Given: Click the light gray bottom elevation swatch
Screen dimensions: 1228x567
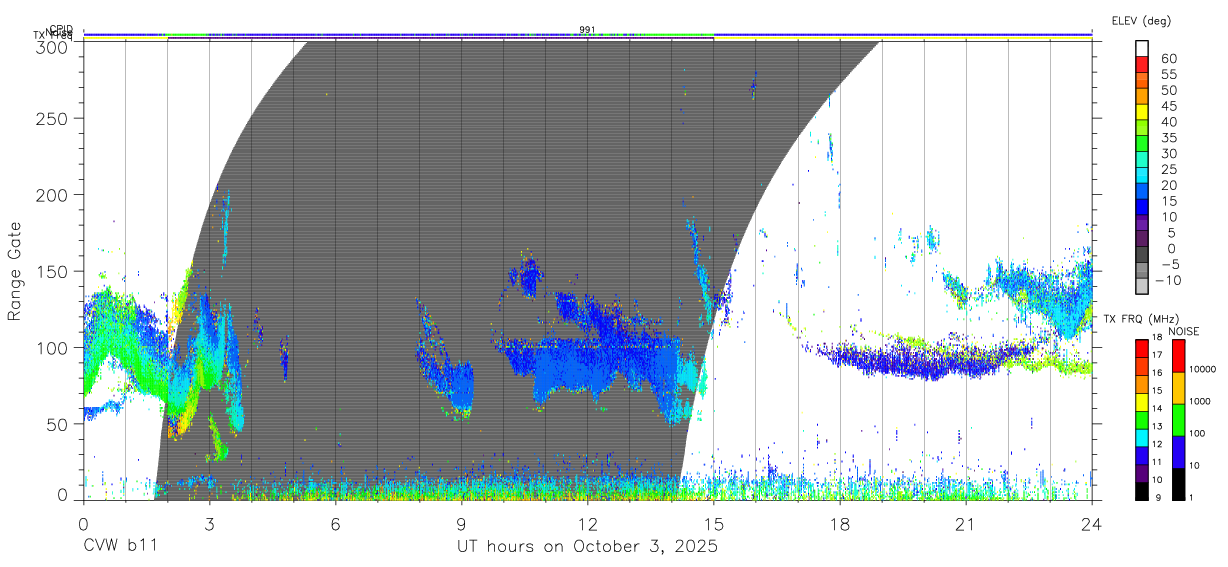Looking at the screenshot, I should tap(1141, 287).
